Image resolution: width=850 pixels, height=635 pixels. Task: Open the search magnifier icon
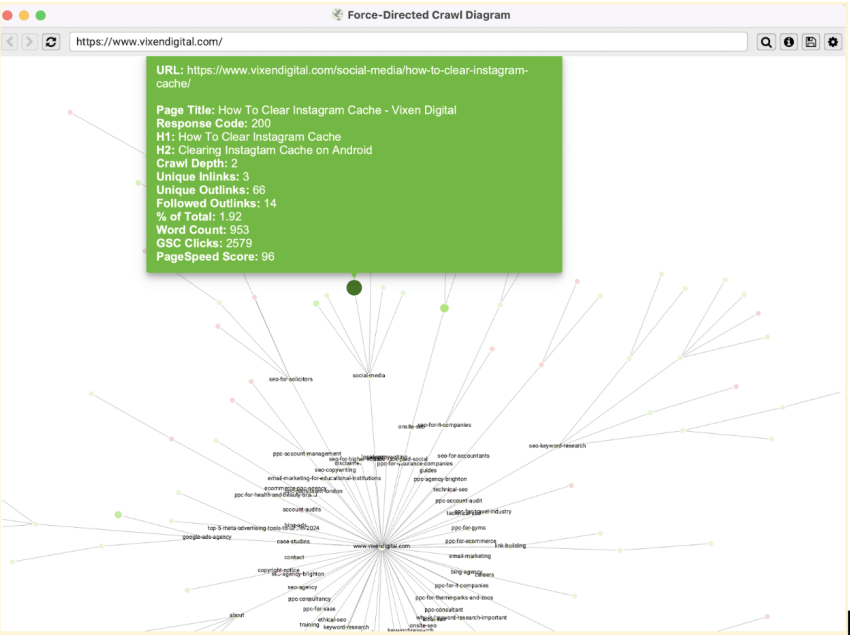[x=766, y=42]
